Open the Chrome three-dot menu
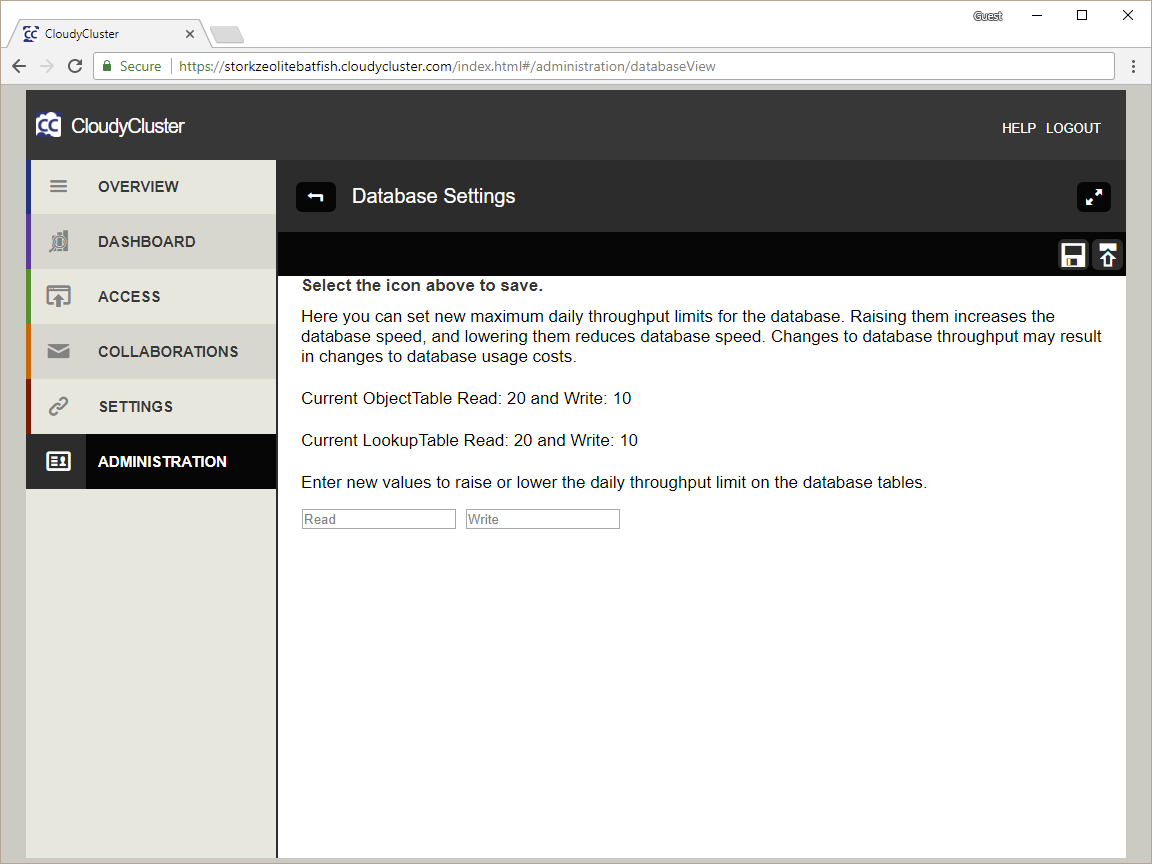Screen dimensions: 1152x864 (x=1134, y=66)
